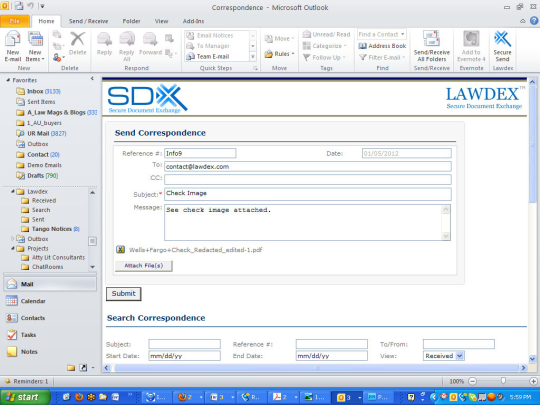
Task: Click the Start Date search field
Action: [x=185, y=356]
